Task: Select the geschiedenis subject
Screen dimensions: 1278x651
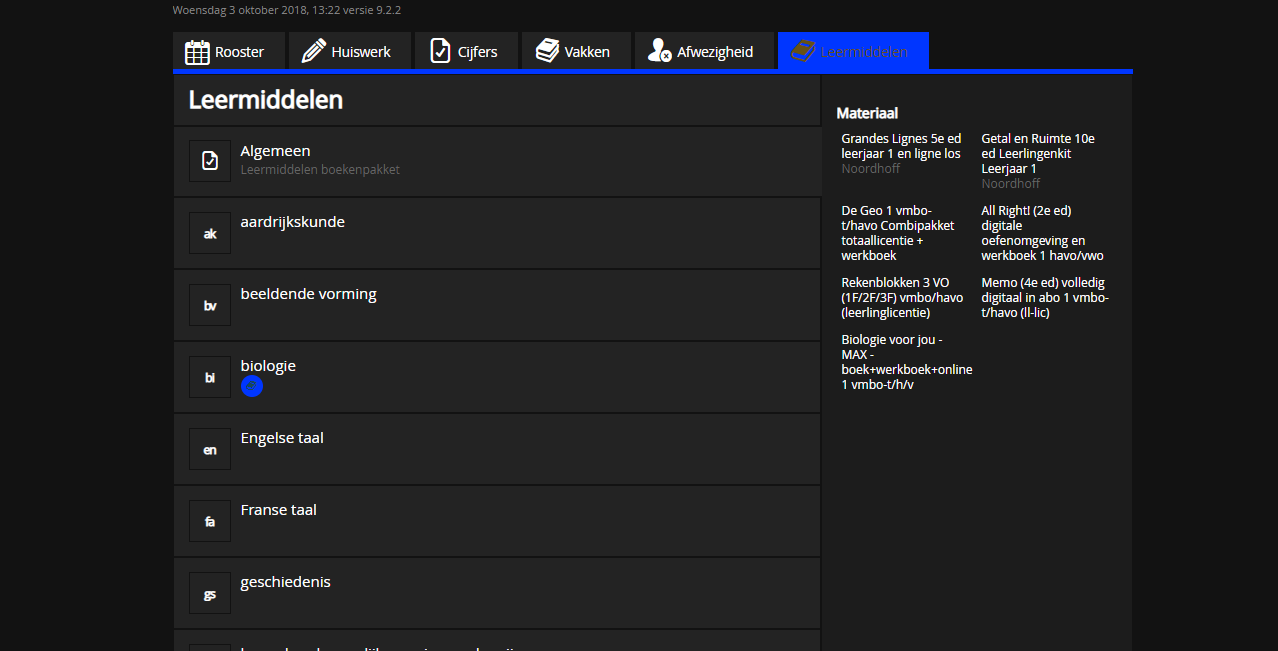Action: click(x=497, y=593)
